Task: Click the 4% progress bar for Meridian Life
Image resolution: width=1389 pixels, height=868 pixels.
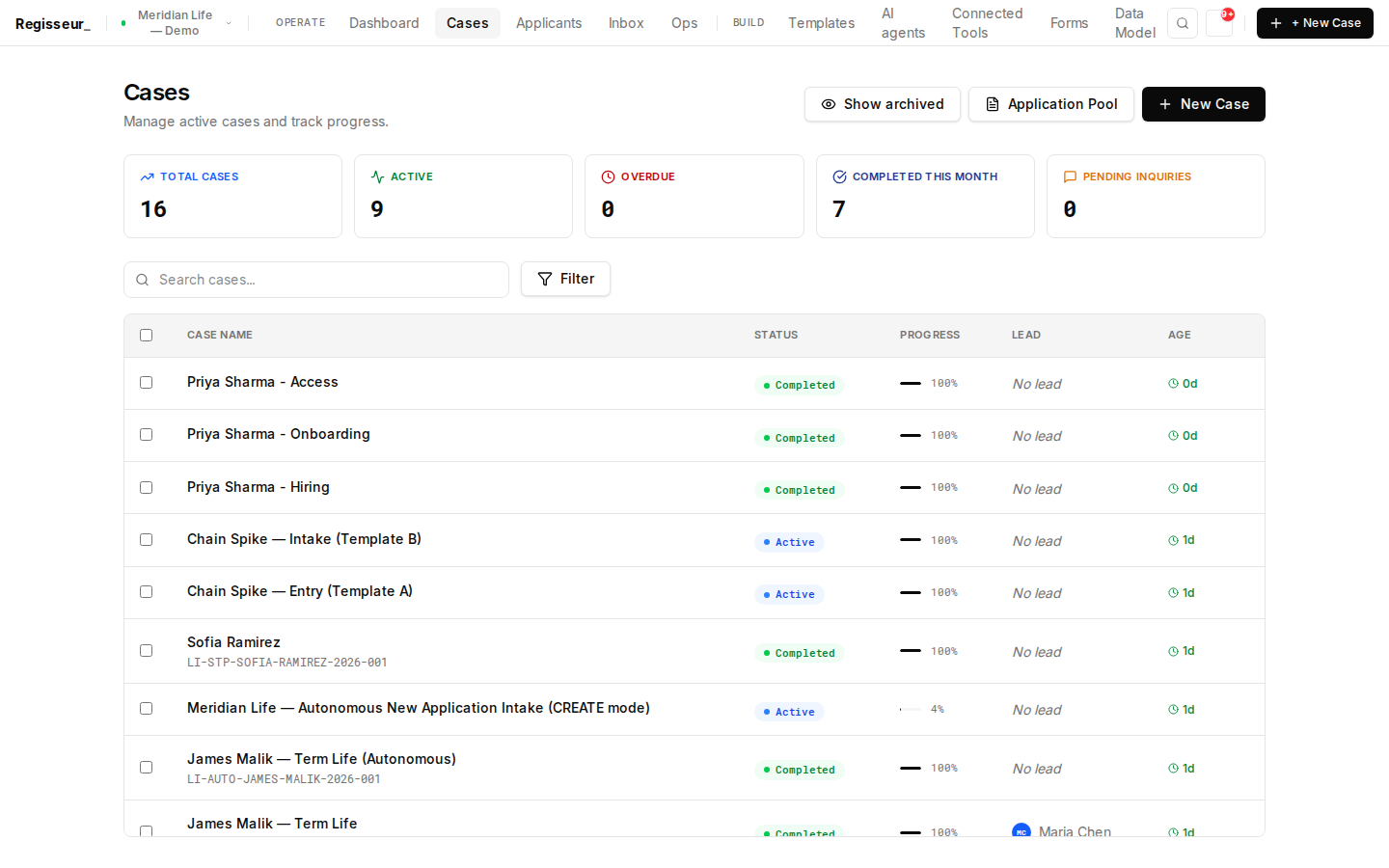Action: [911, 709]
